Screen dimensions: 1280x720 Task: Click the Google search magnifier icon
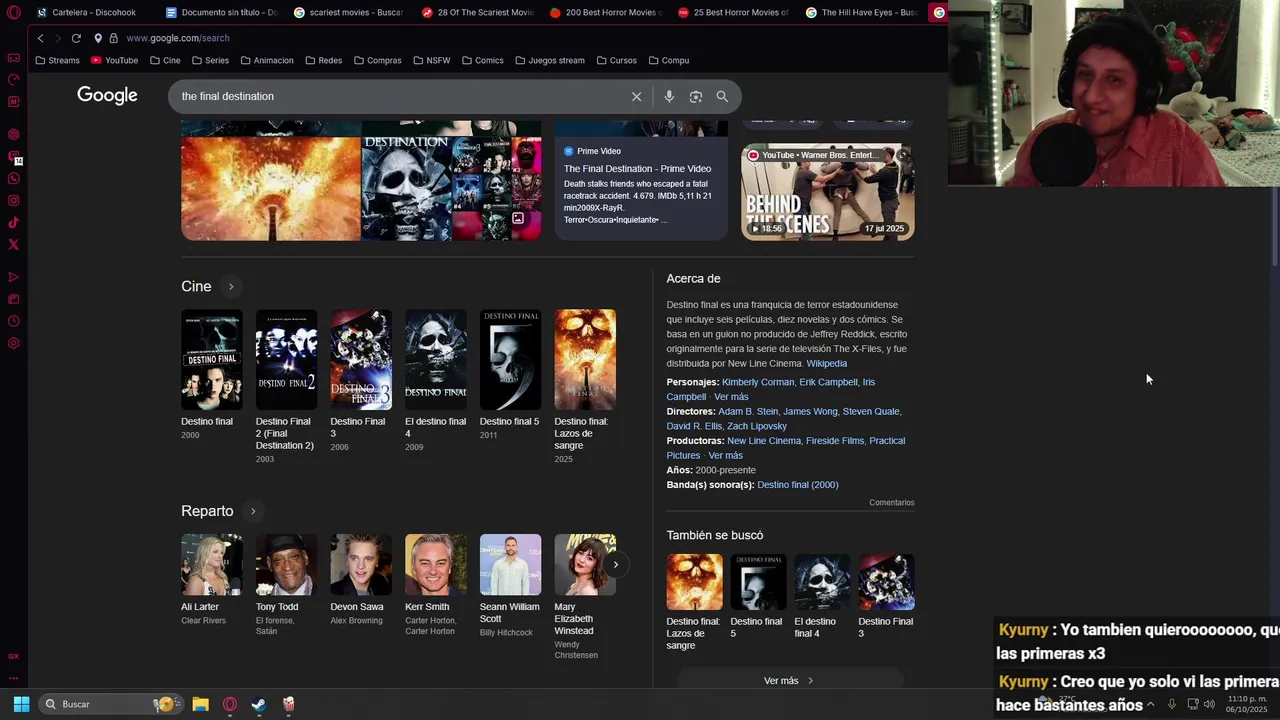722,96
